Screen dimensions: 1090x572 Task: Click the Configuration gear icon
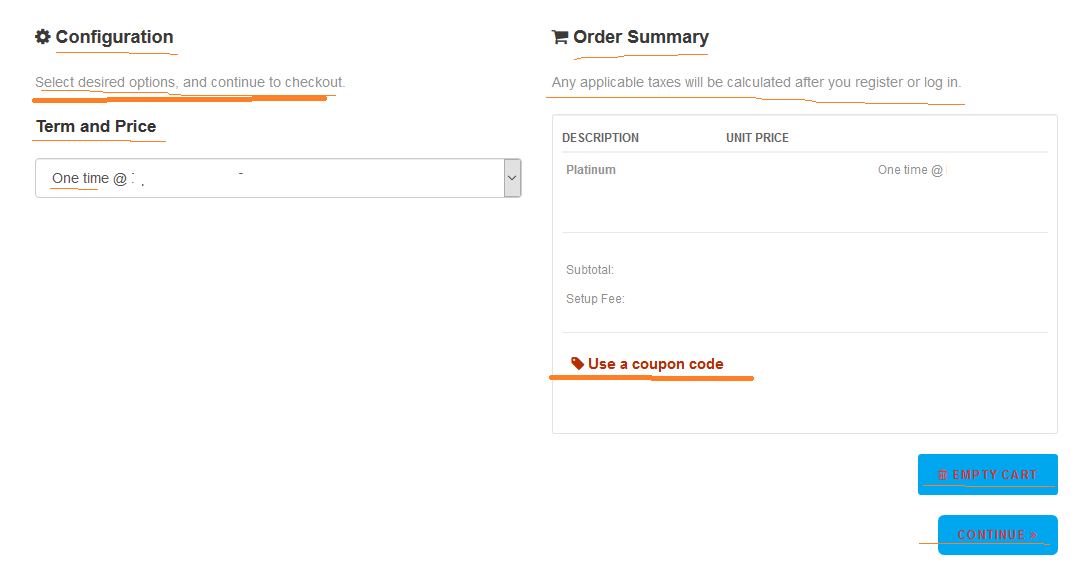42,37
